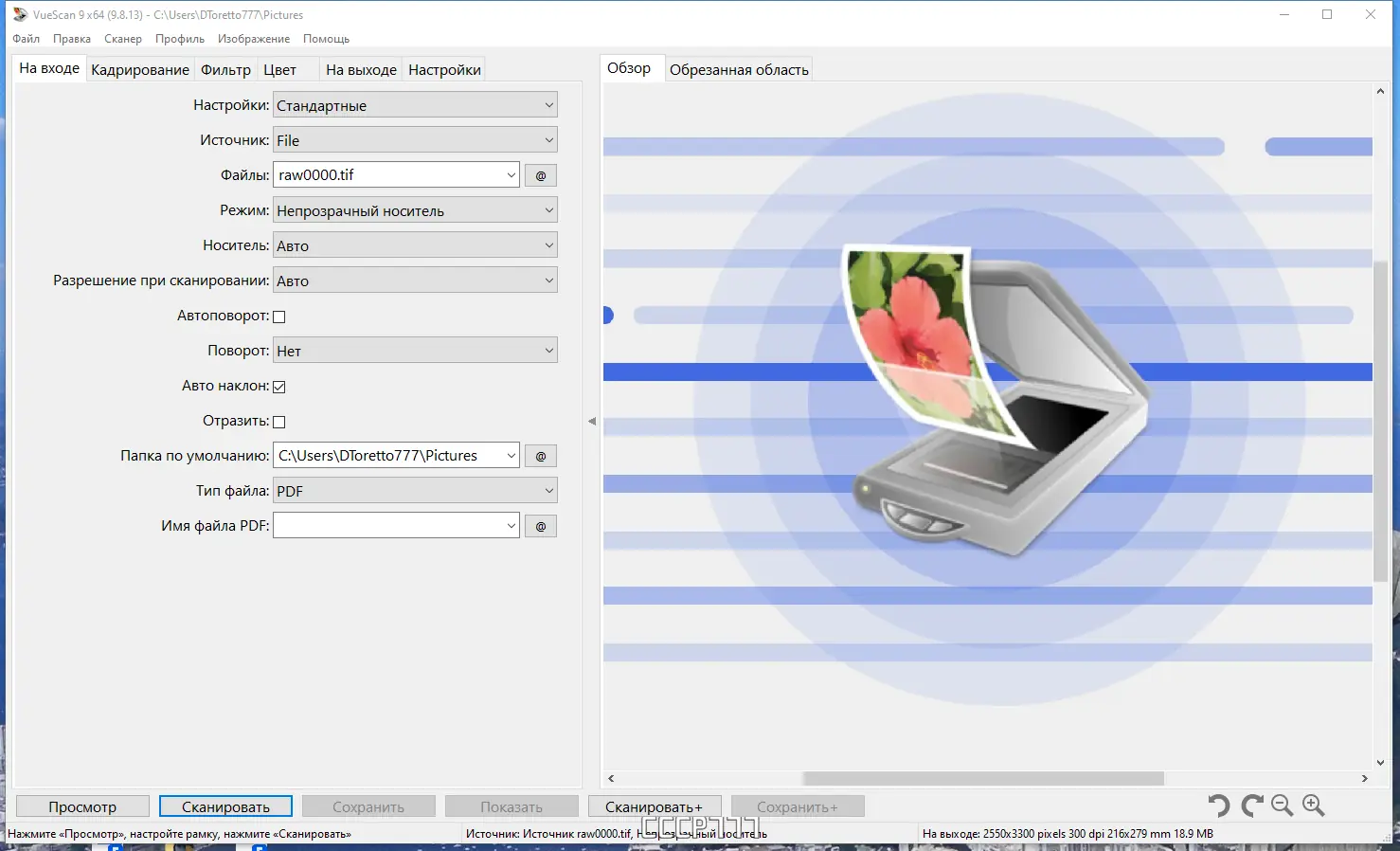Click the preview scroll up arrow
Viewport: 1400px width, 851px height.
pos(1380,92)
